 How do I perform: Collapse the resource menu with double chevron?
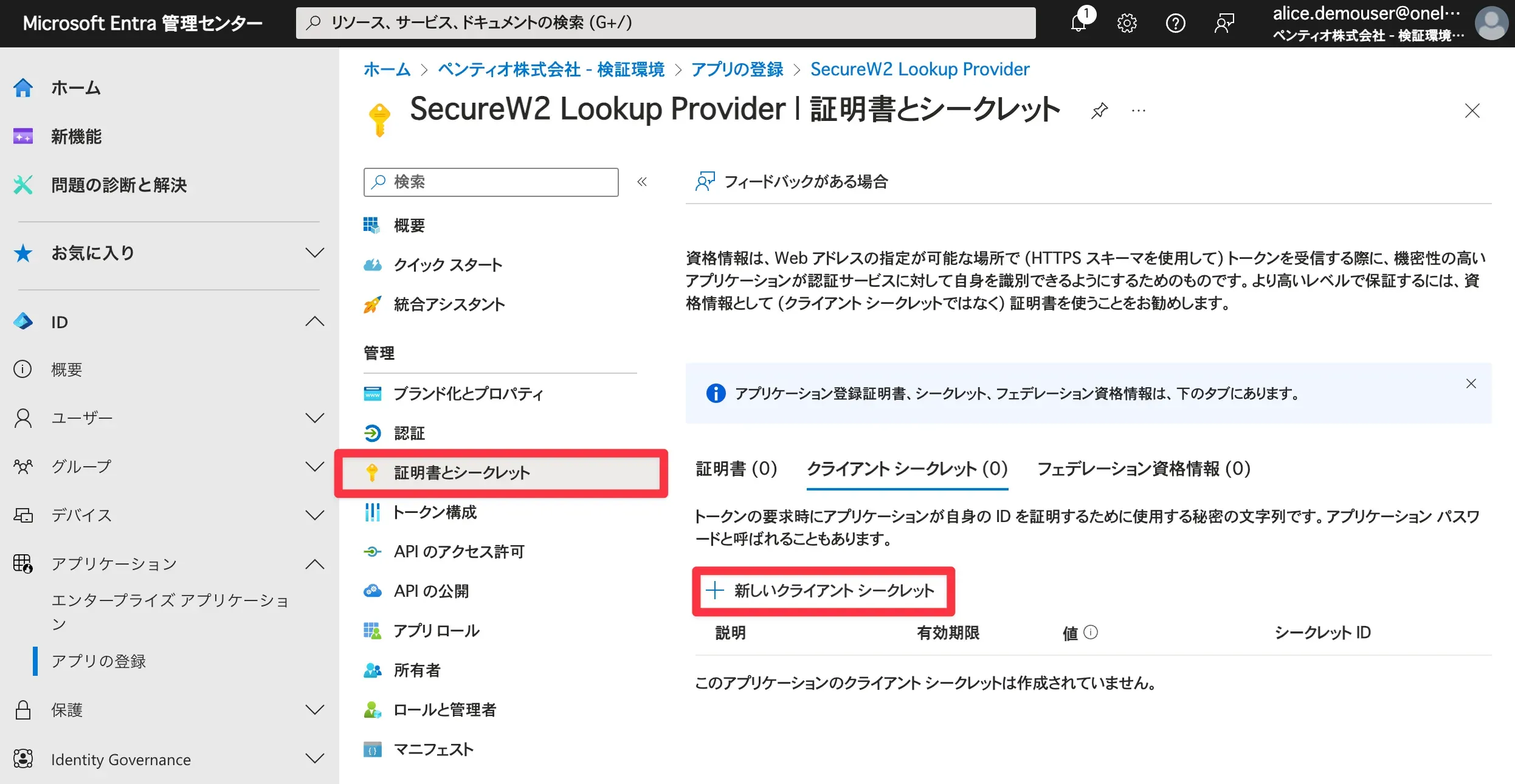coord(642,182)
